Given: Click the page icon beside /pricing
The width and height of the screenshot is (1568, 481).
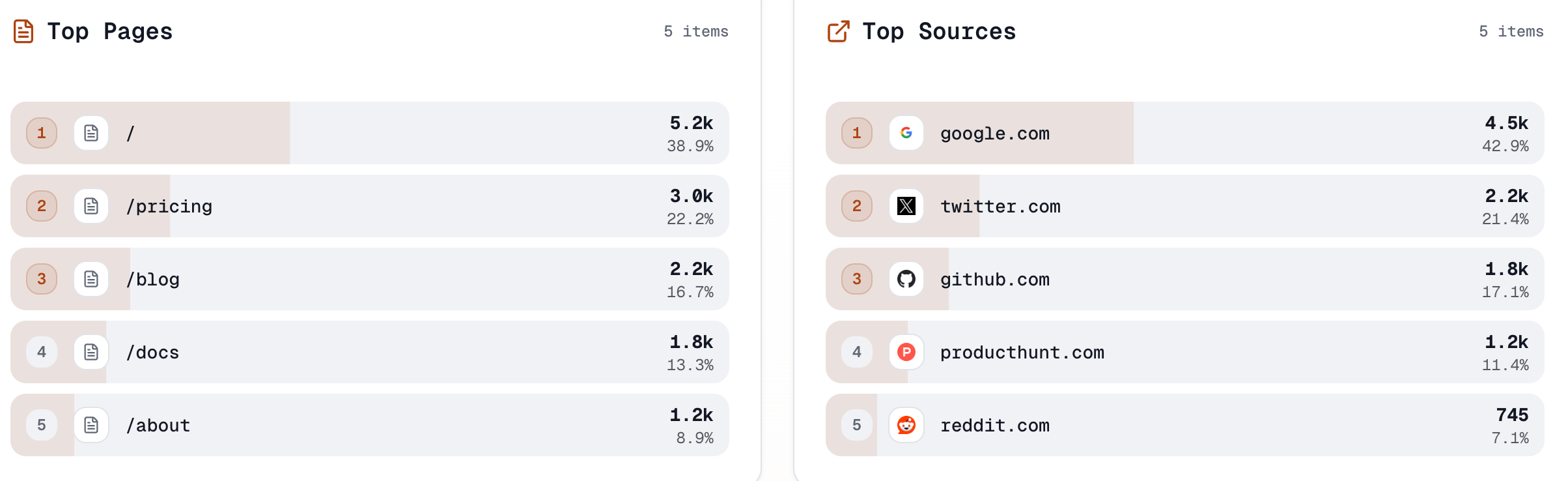Looking at the screenshot, I should [91, 206].
